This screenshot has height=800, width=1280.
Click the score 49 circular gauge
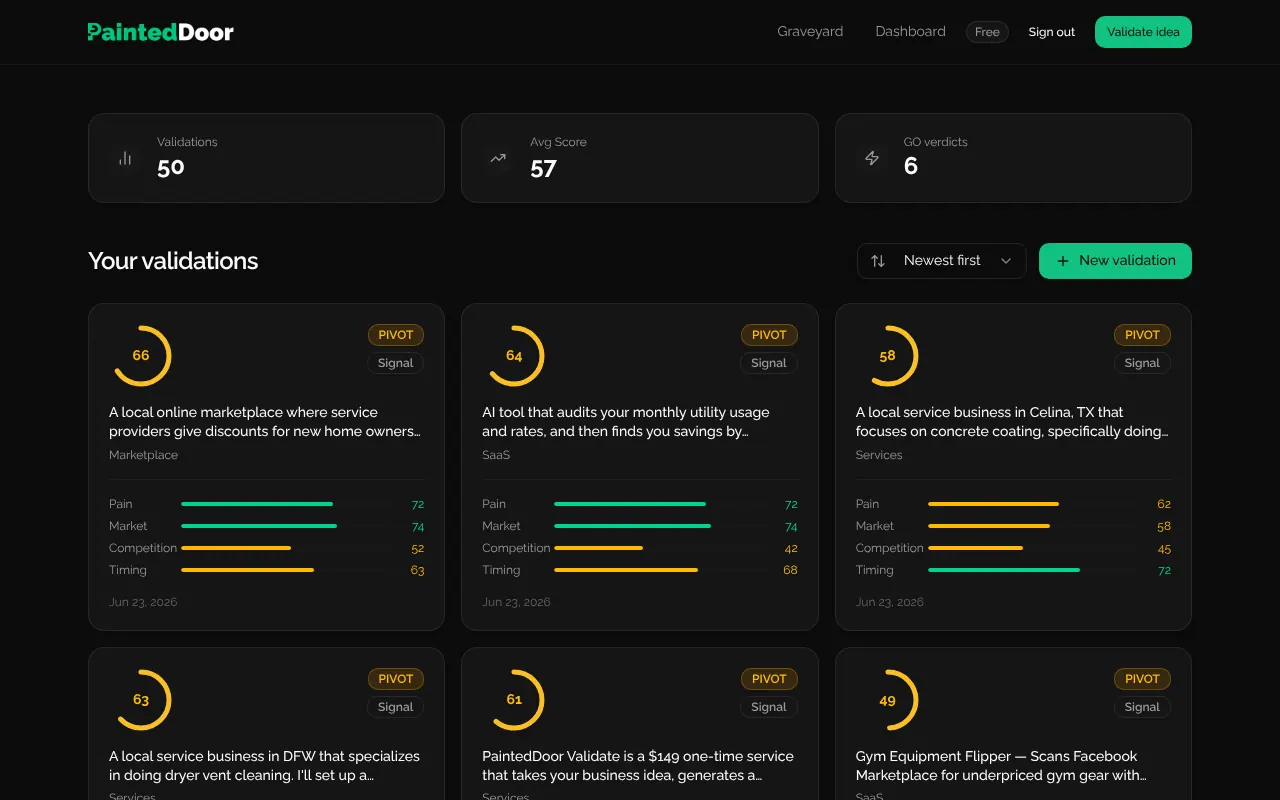(887, 700)
